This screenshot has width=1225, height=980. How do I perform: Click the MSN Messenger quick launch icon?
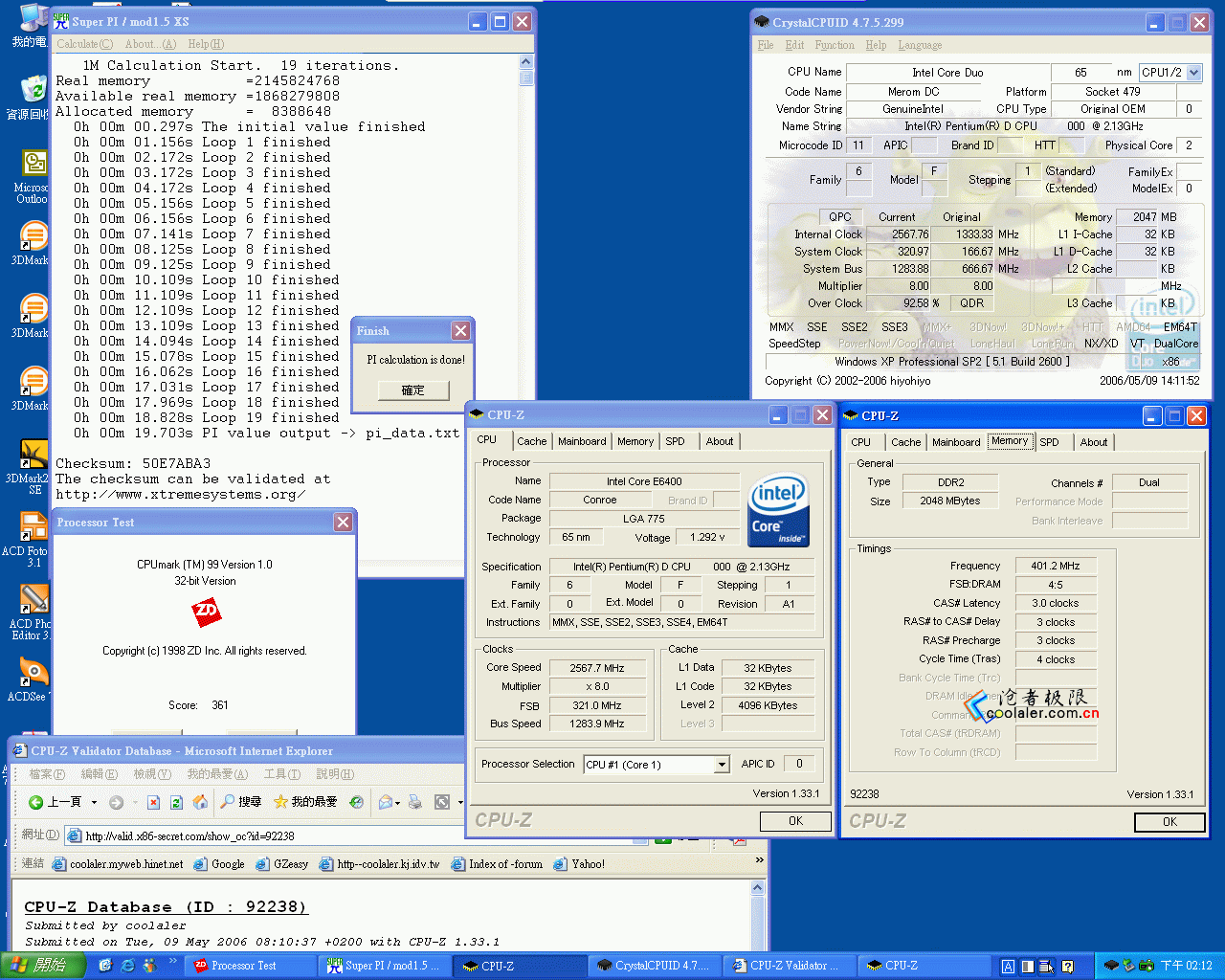pos(149,966)
